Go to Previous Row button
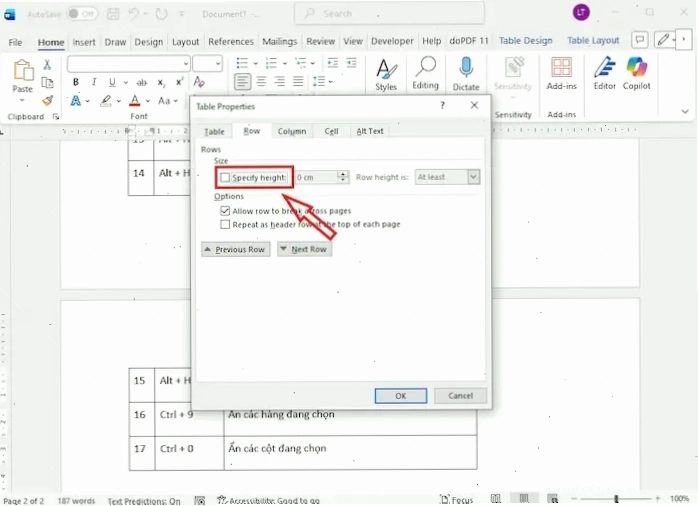The height and width of the screenshot is (506, 698). tap(235, 249)
